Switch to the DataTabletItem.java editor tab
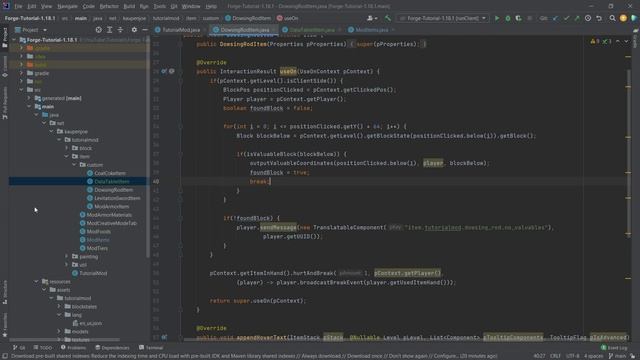This screenshot has width=640, height=360. pos(312,30)
